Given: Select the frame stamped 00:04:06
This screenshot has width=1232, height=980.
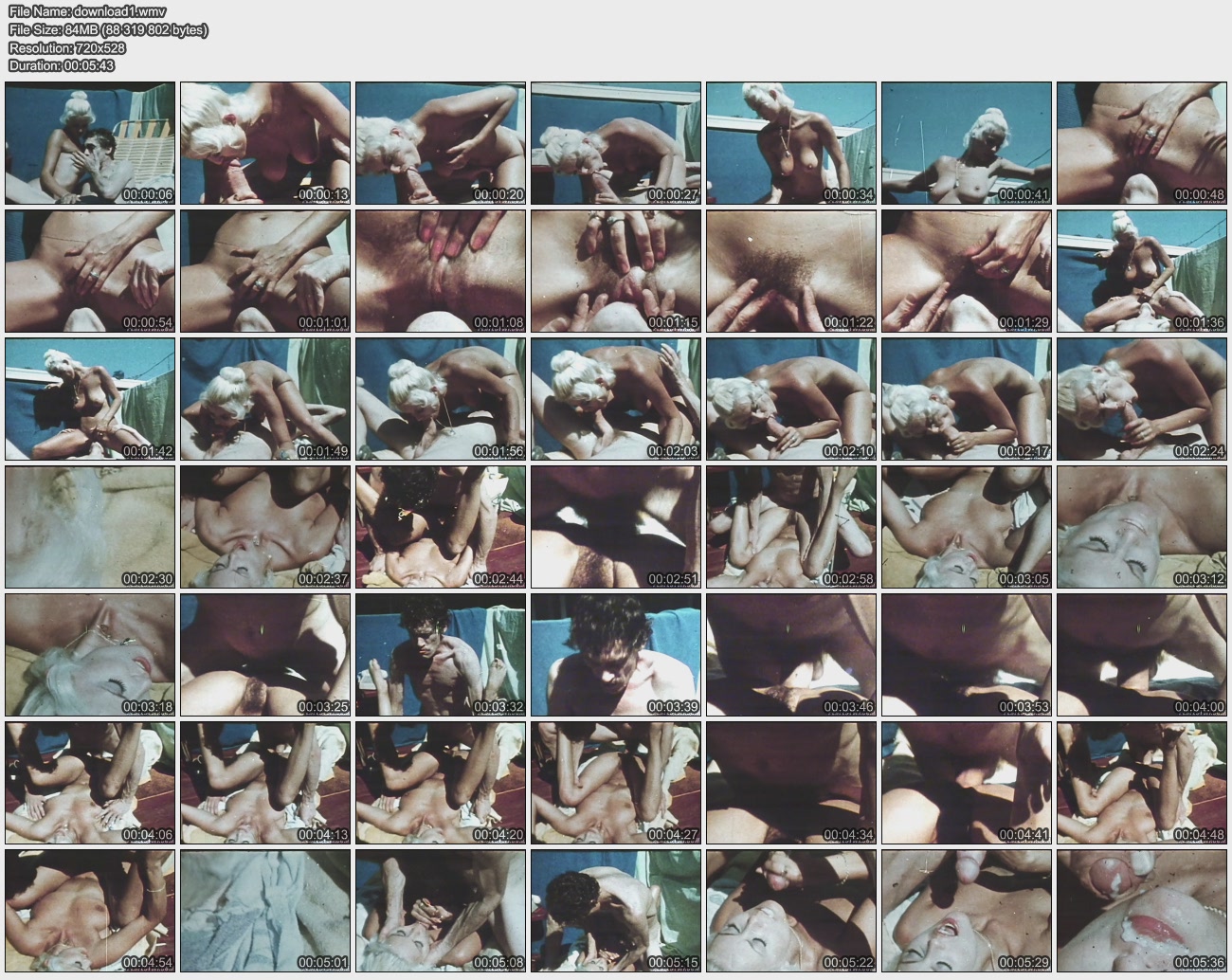Looking at the screenshot, I should (x=90, y=783).
